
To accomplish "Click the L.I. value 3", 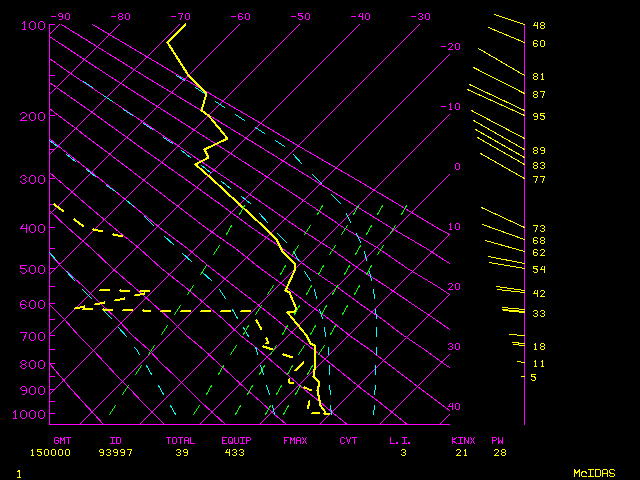I will tap(403, 453).
